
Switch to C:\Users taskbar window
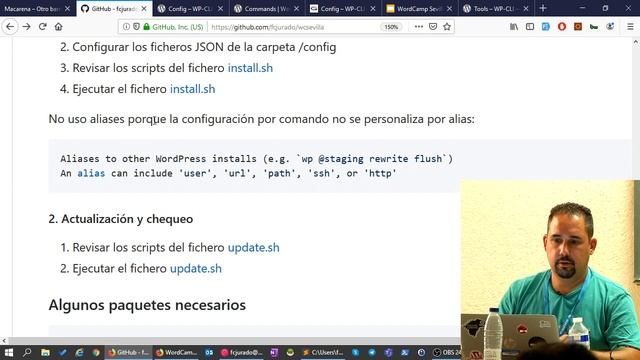coord(322,352)
